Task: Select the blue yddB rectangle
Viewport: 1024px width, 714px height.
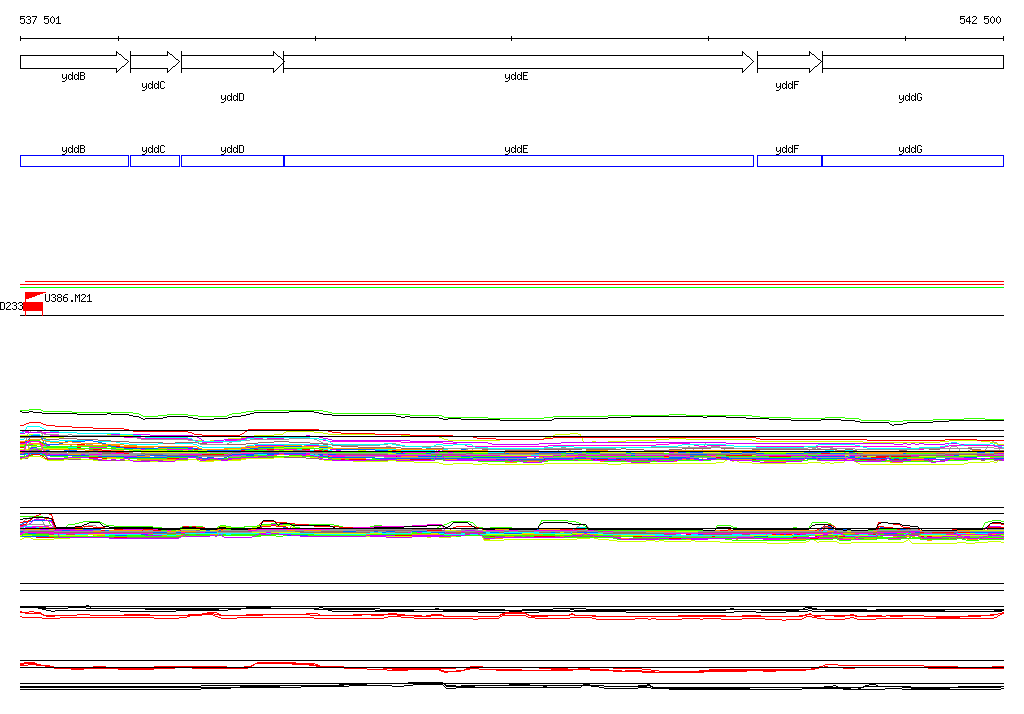Action: [x=74, y=161]
